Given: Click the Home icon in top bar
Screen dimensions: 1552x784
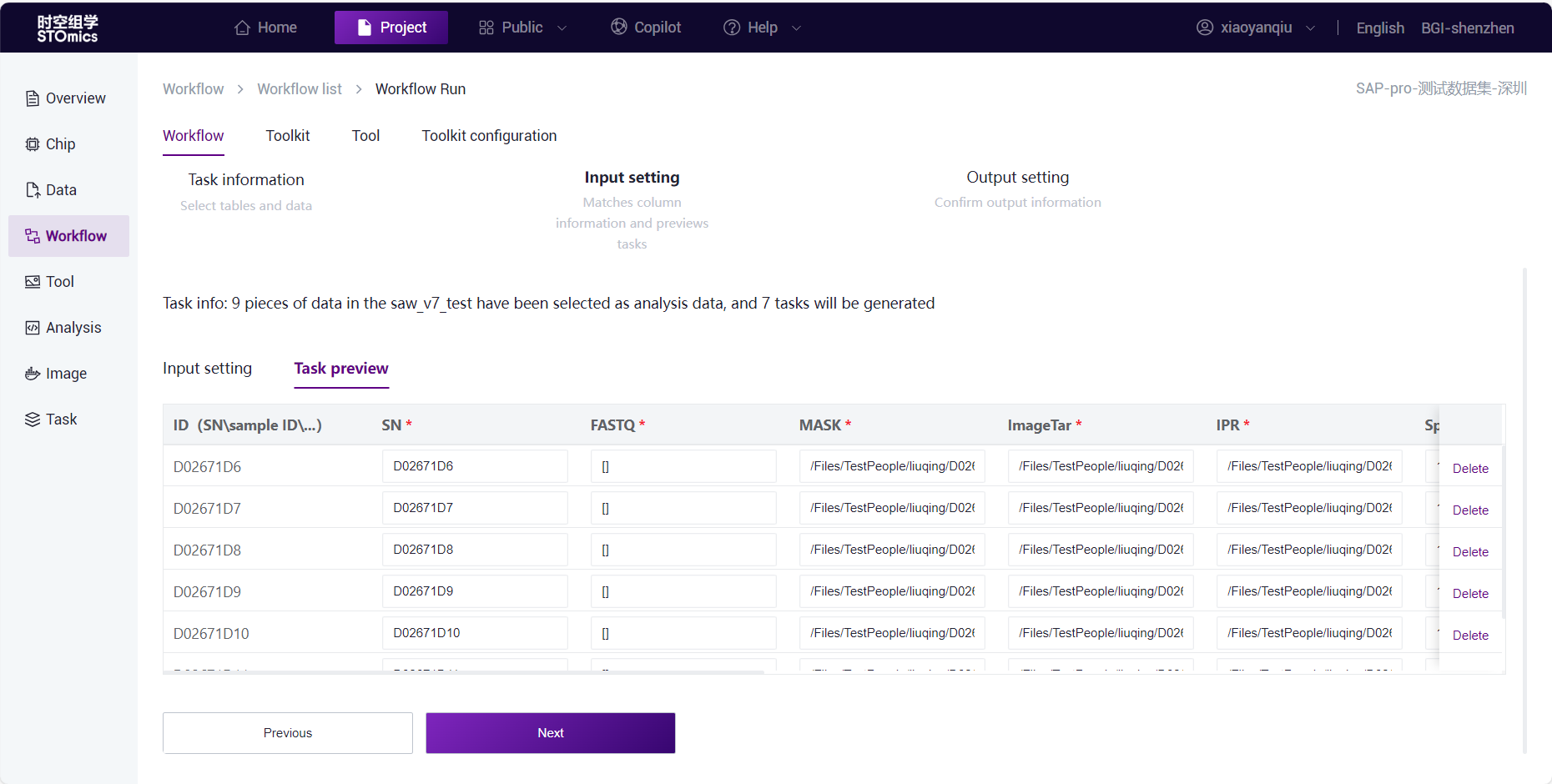Looking at the screenshot, I should click(x=242, y=28).
